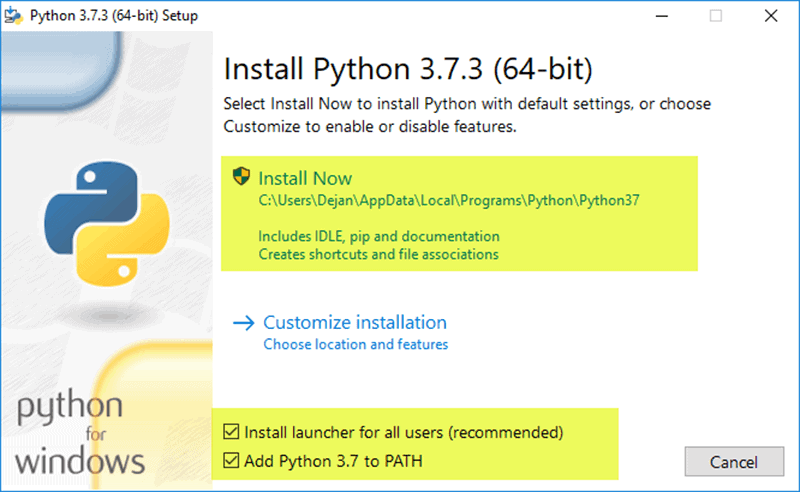800x492 pixels.
Task: Click the "Install launcher for all users" label text
Action: [x=404, y=433]
